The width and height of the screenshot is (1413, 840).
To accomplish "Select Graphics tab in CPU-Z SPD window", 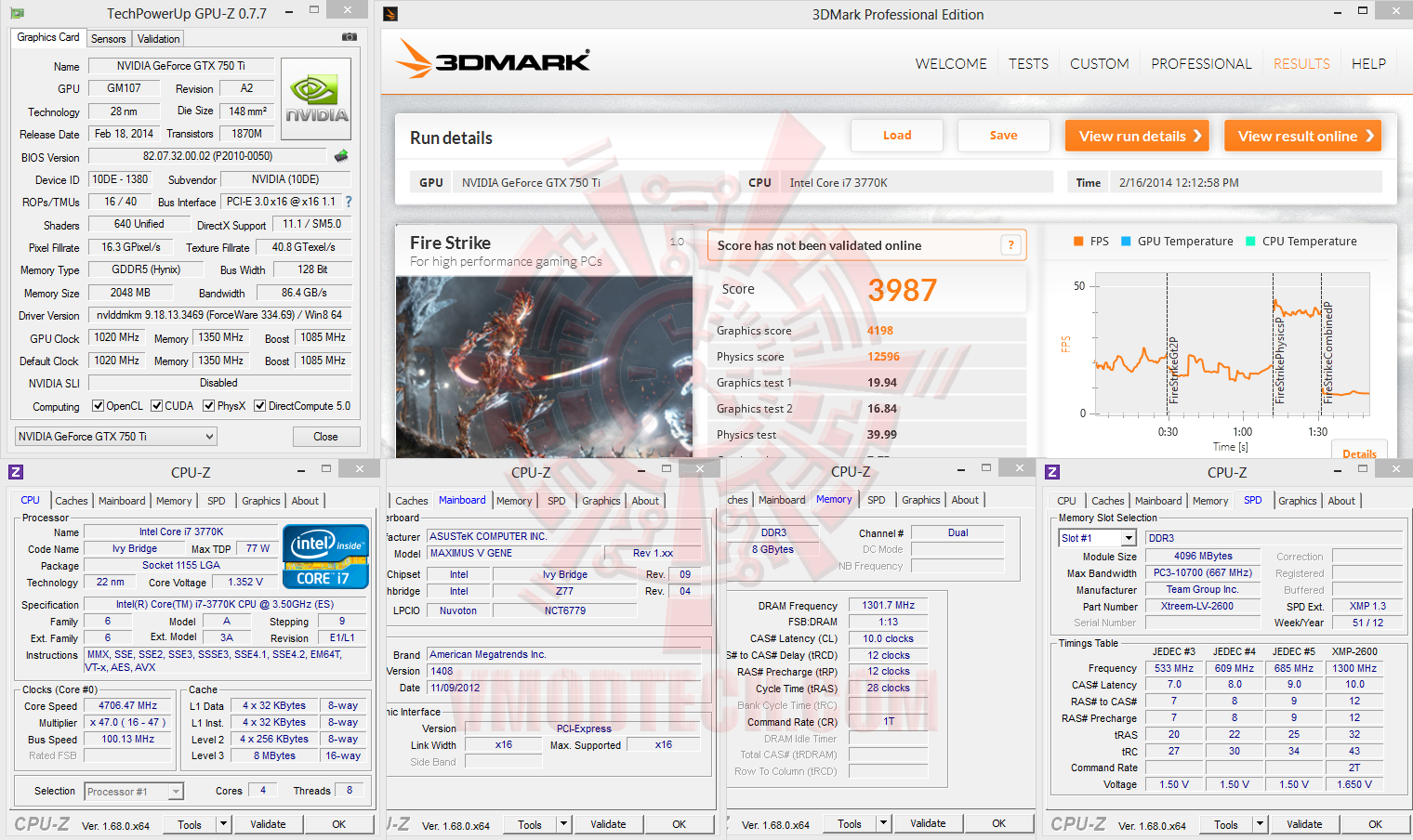I will click(x=1298, y=501).
